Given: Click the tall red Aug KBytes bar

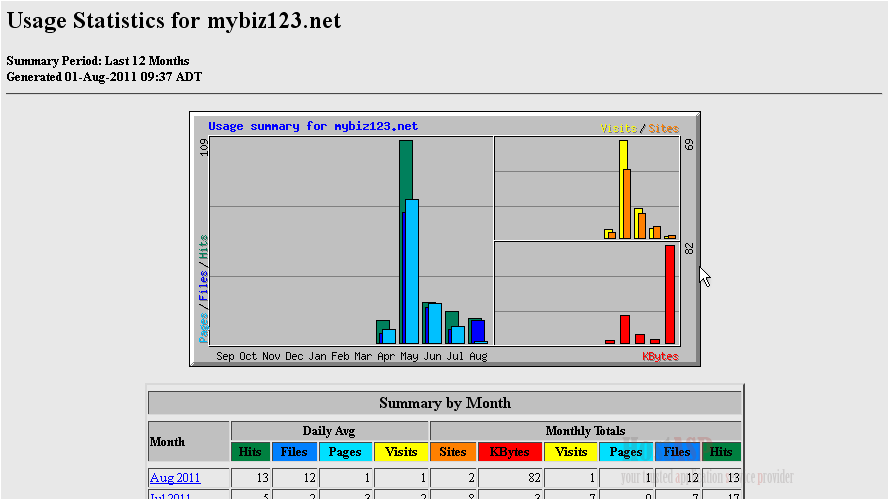Looking at the screenshot, I should click(670, 293).
